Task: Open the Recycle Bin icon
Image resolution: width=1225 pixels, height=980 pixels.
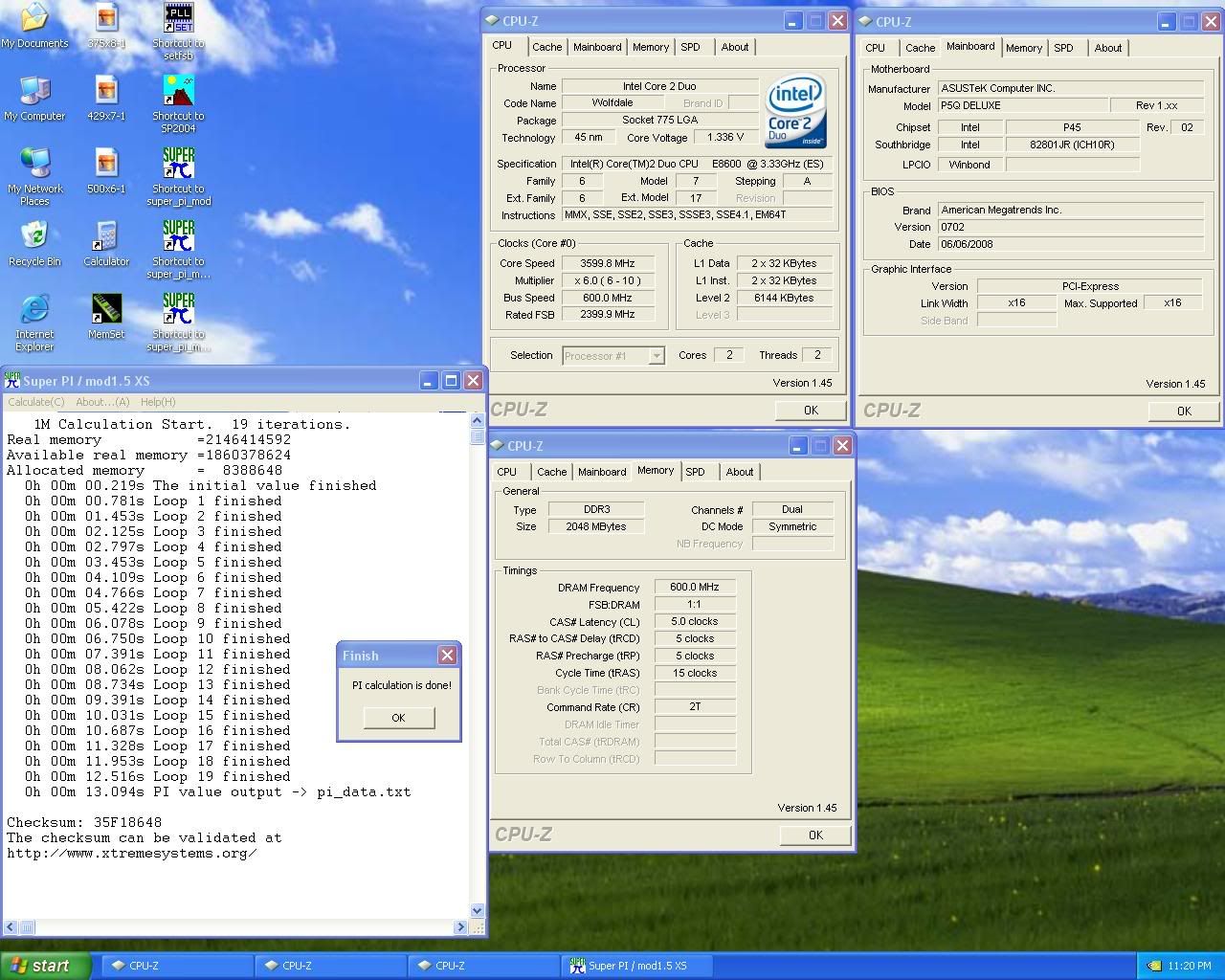Action: coord(34,243)
